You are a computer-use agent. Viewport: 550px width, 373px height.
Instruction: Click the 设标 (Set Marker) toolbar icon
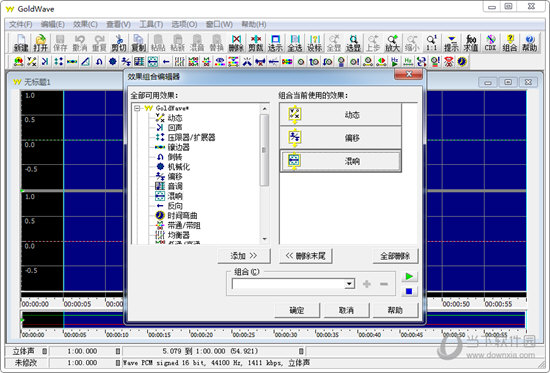click(x=315, y=43)
